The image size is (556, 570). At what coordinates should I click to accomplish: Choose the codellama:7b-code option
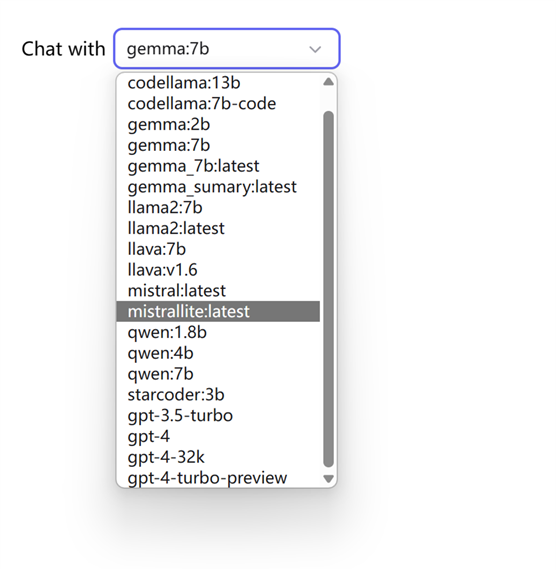click(x=218, y=104)
